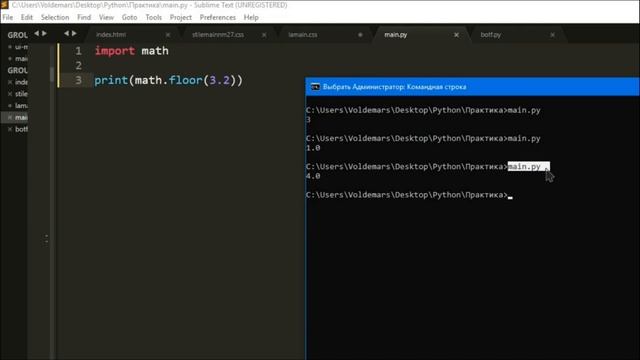Open the 'botf' file in the sidebar
This screenshot has height=360, width=640.
pos(21,129)
